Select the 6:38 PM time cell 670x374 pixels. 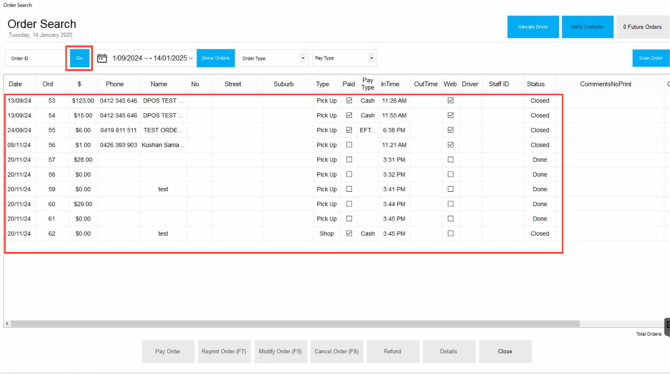394,130
